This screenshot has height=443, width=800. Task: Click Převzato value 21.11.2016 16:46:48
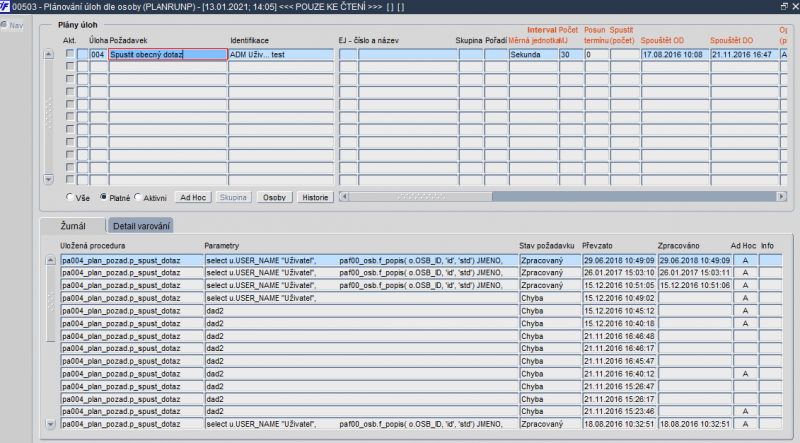pos(619,336)
